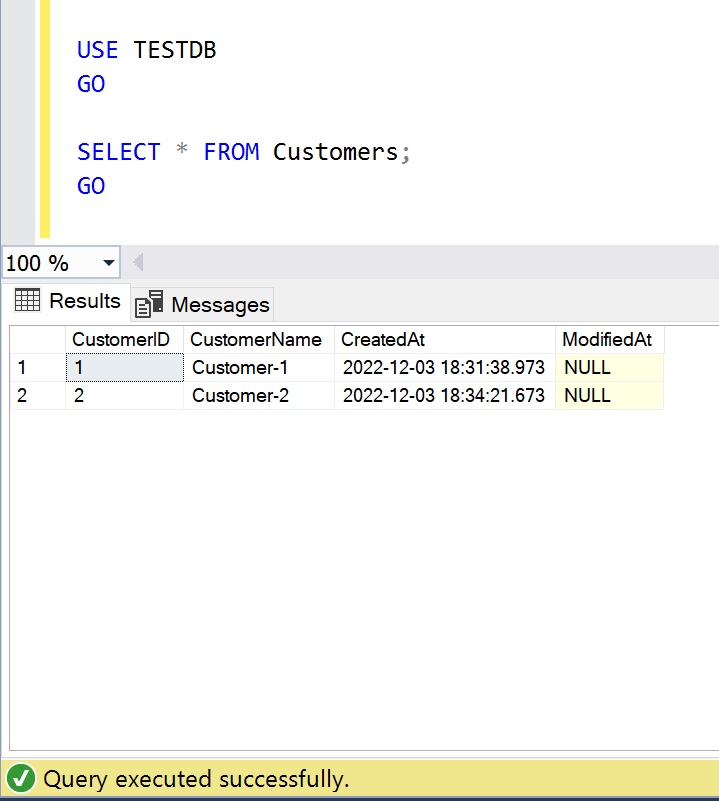Switch to the Results tab
This screenshot has height=801, width=719.
(x=67, y=301)
